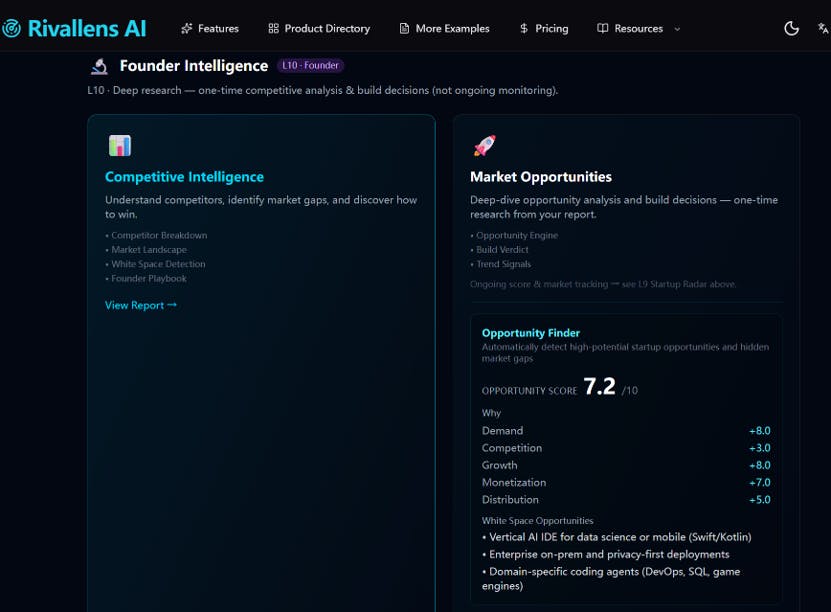Follow the View Report link
This screenshot has width=831, height=612.
(141, 305)
